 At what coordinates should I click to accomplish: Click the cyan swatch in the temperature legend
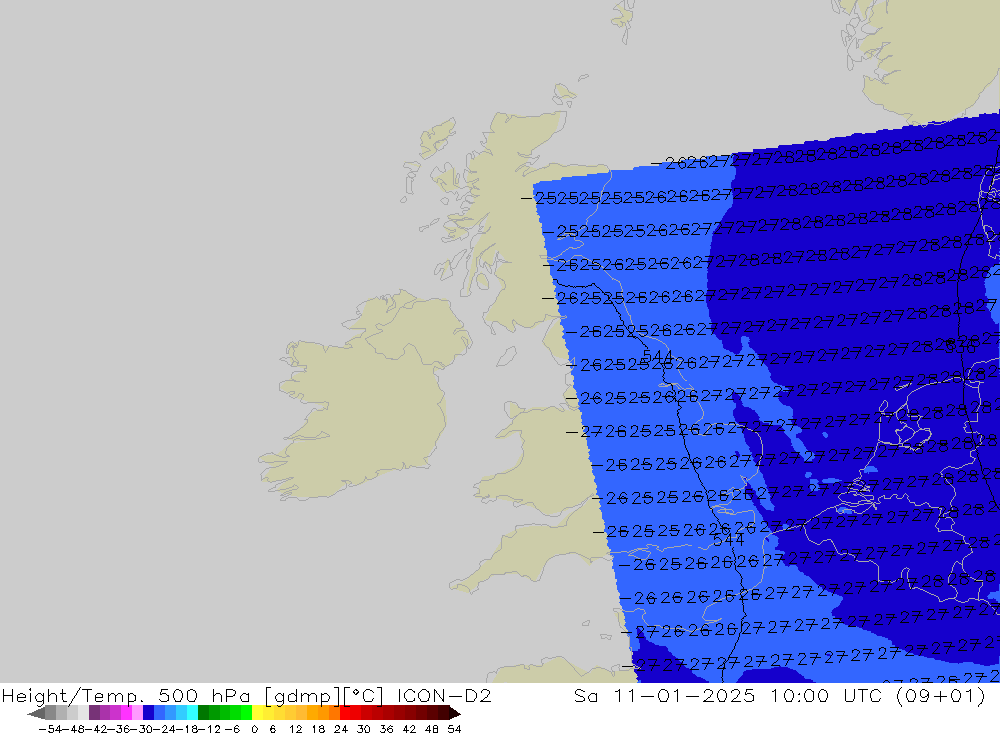coord(193,713)
